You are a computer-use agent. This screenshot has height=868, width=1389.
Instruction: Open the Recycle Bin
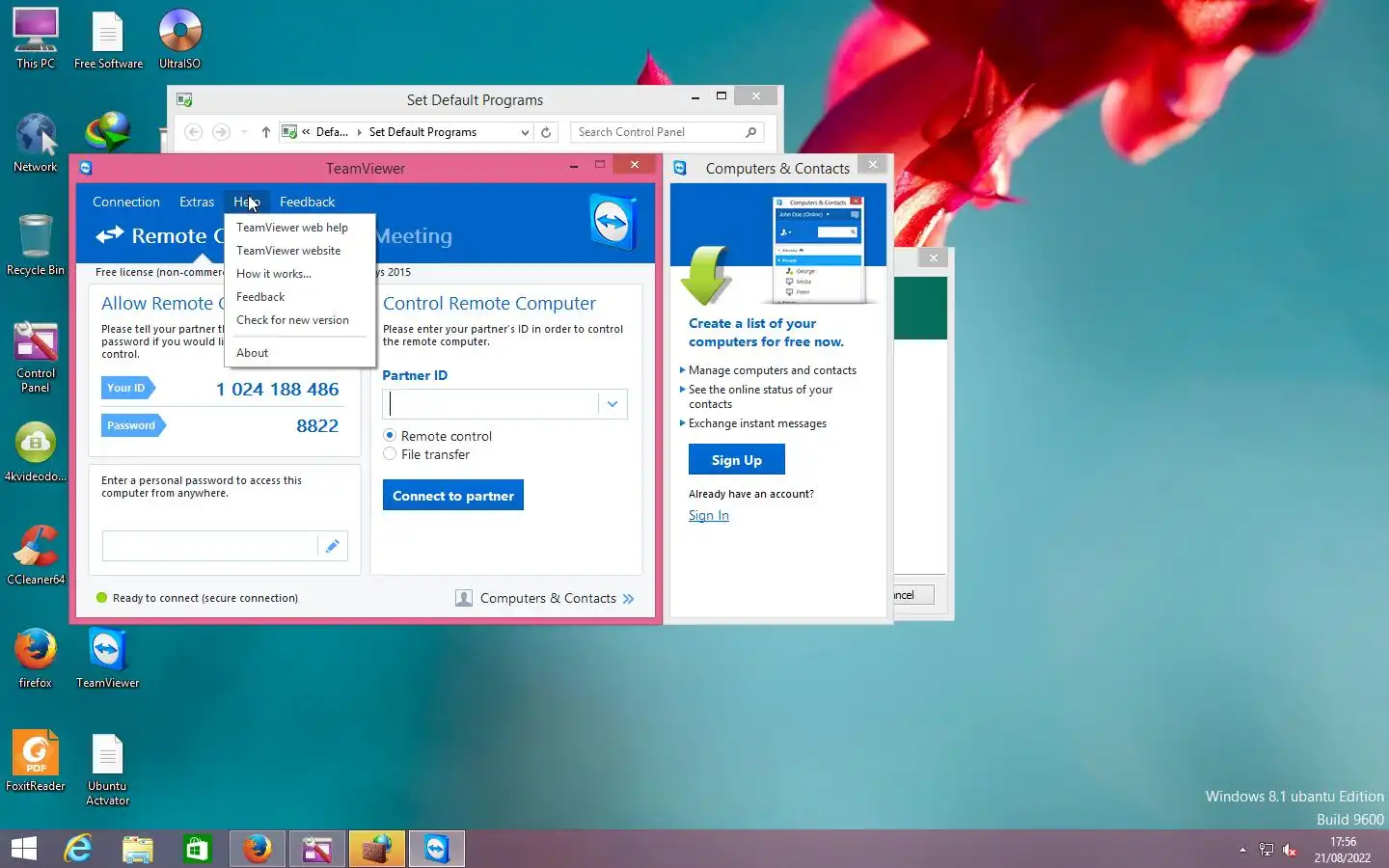click(x=36, y=245)
